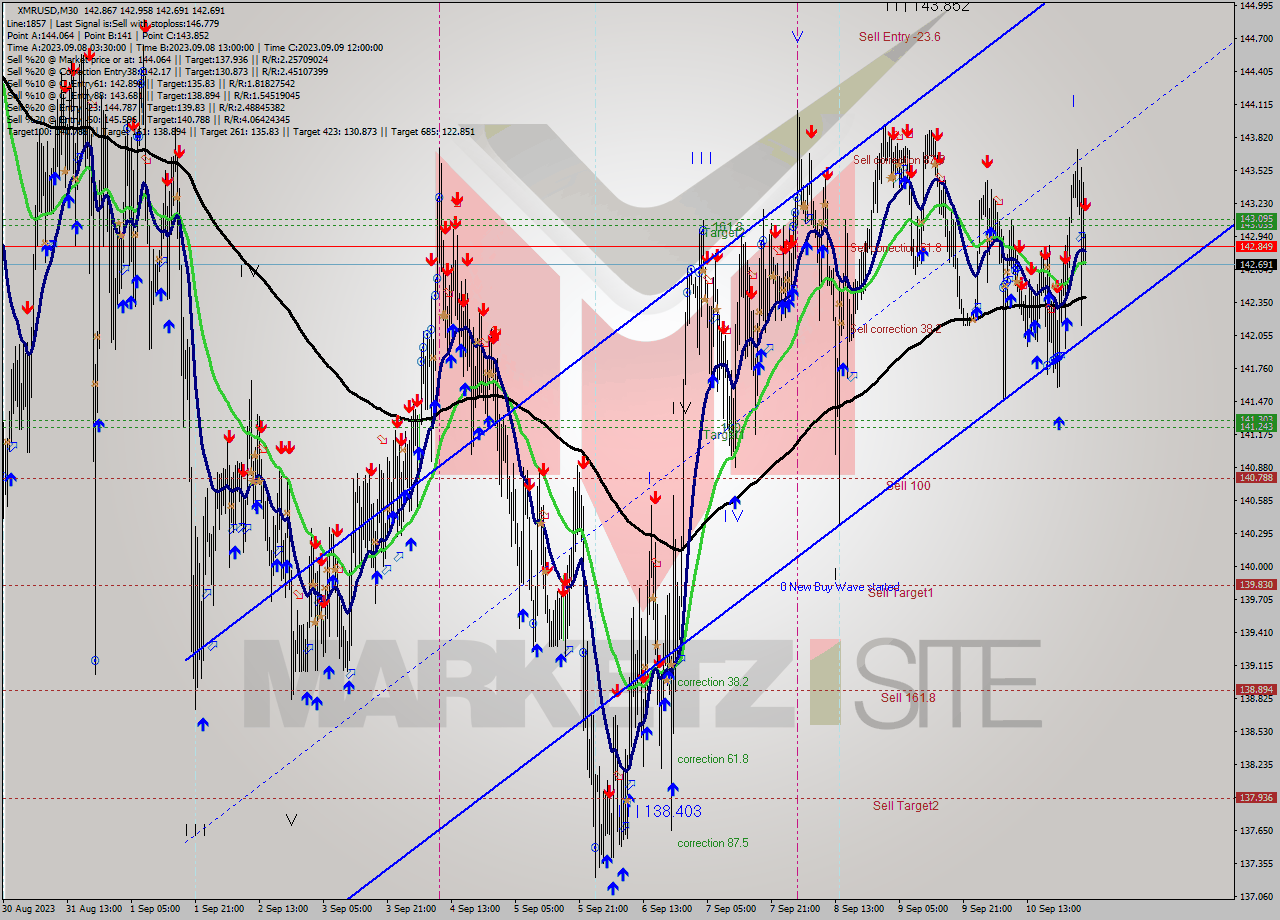Select the green 'correction 87.5' label
The height and width of the screenshot is (920, 1280).
(x=713, y=843)
